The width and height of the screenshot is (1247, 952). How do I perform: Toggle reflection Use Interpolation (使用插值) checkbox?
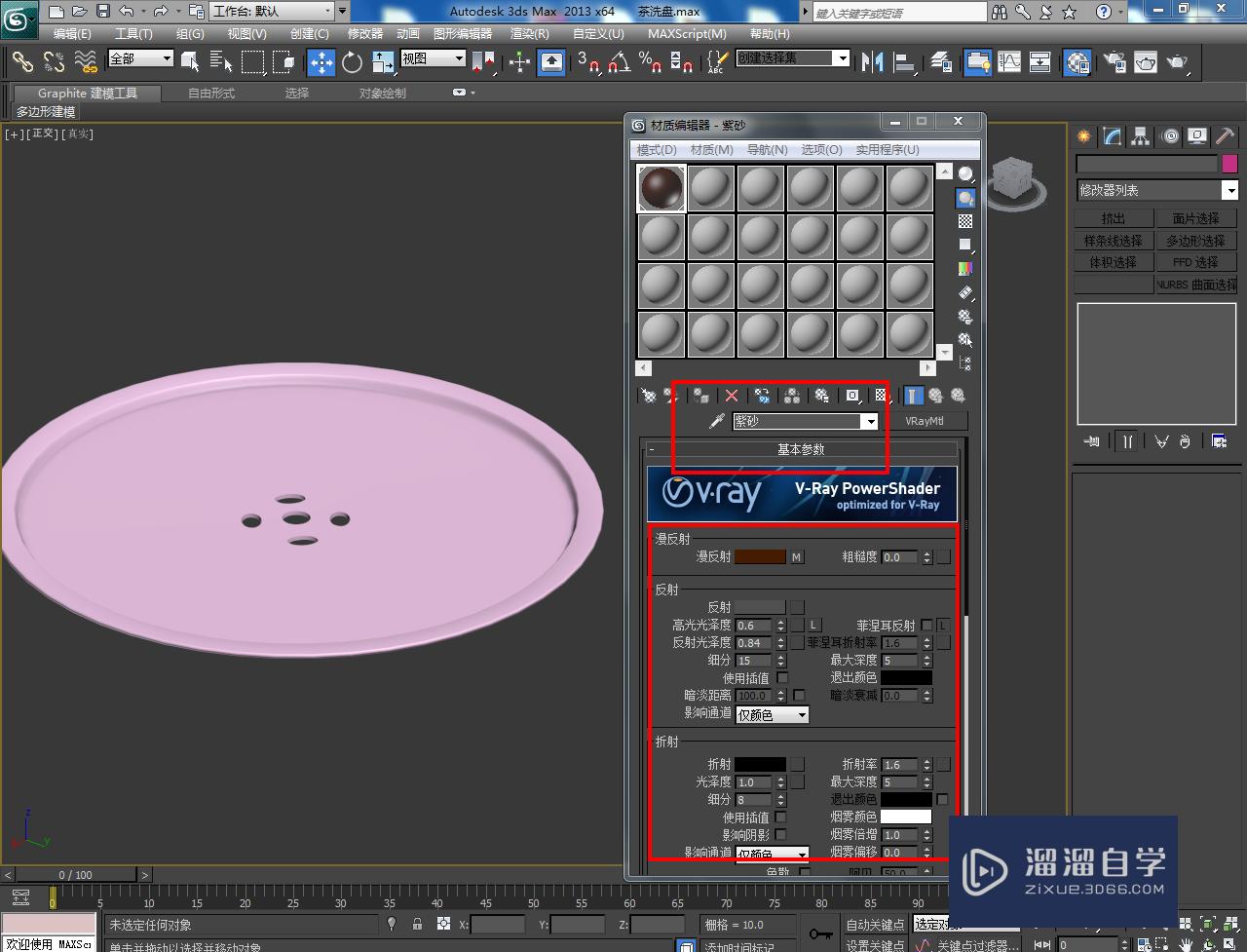(781, 678)
